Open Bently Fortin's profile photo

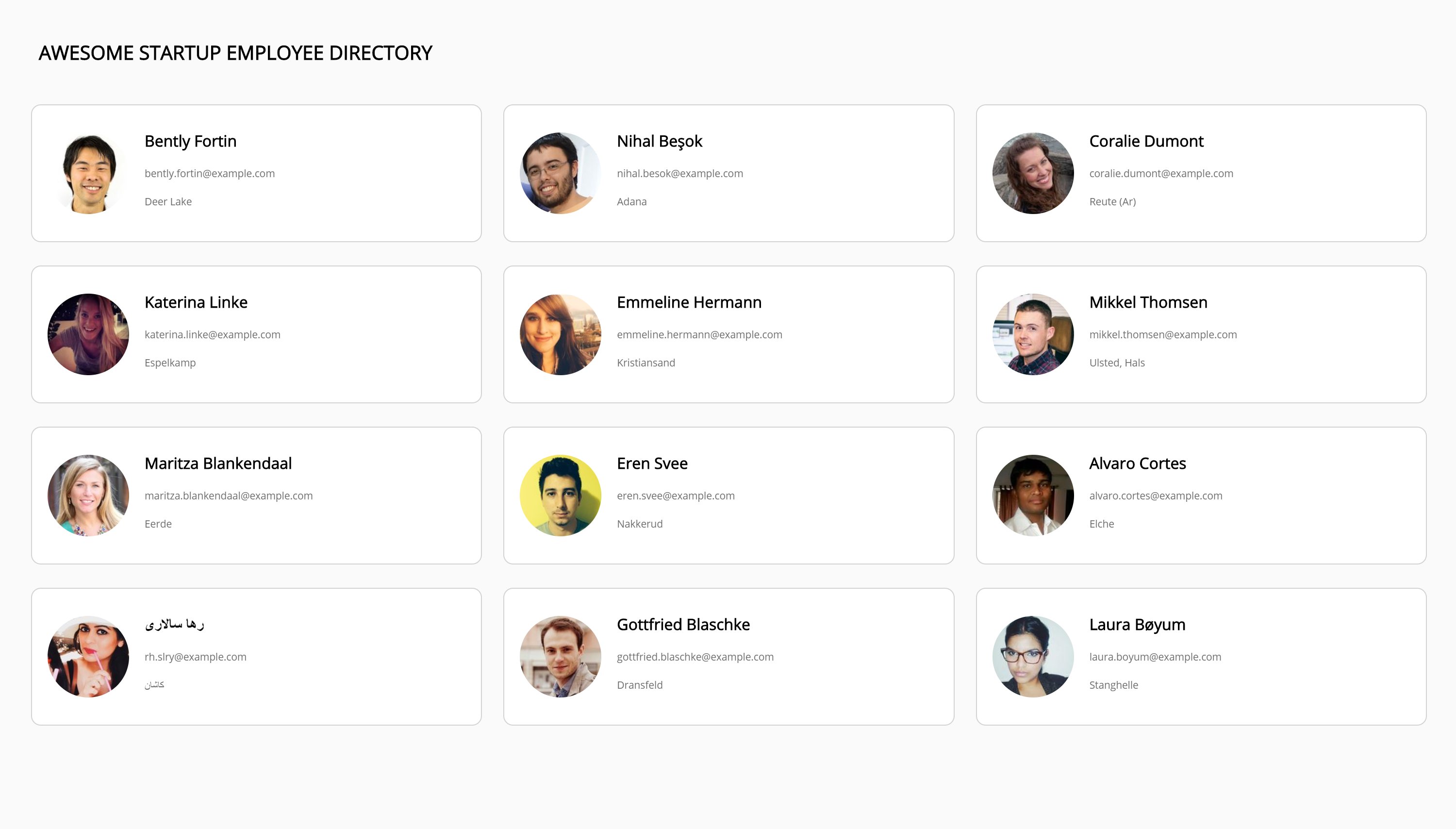88,173
